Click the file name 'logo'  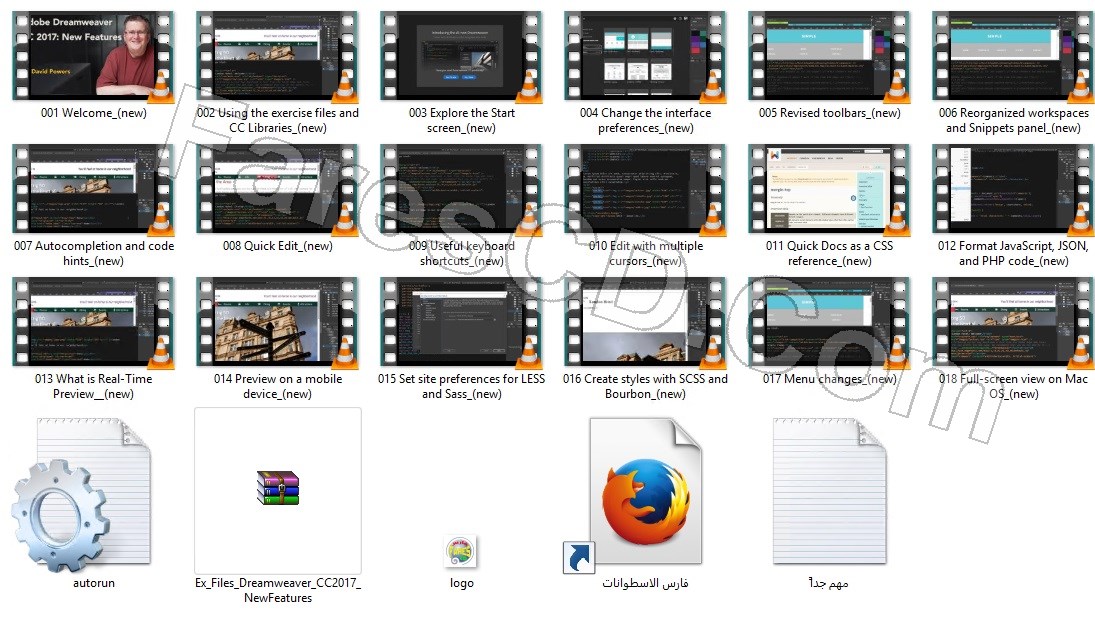[x=462, y=583]
